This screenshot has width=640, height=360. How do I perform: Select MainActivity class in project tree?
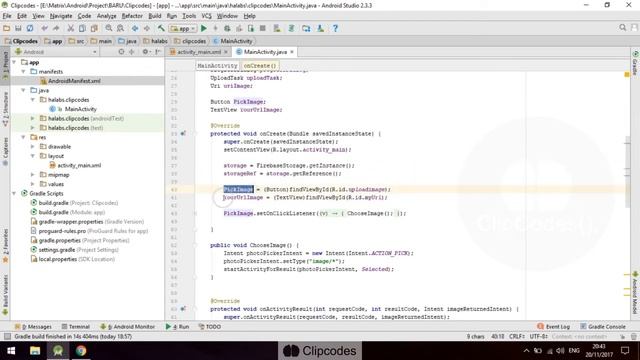80,109
